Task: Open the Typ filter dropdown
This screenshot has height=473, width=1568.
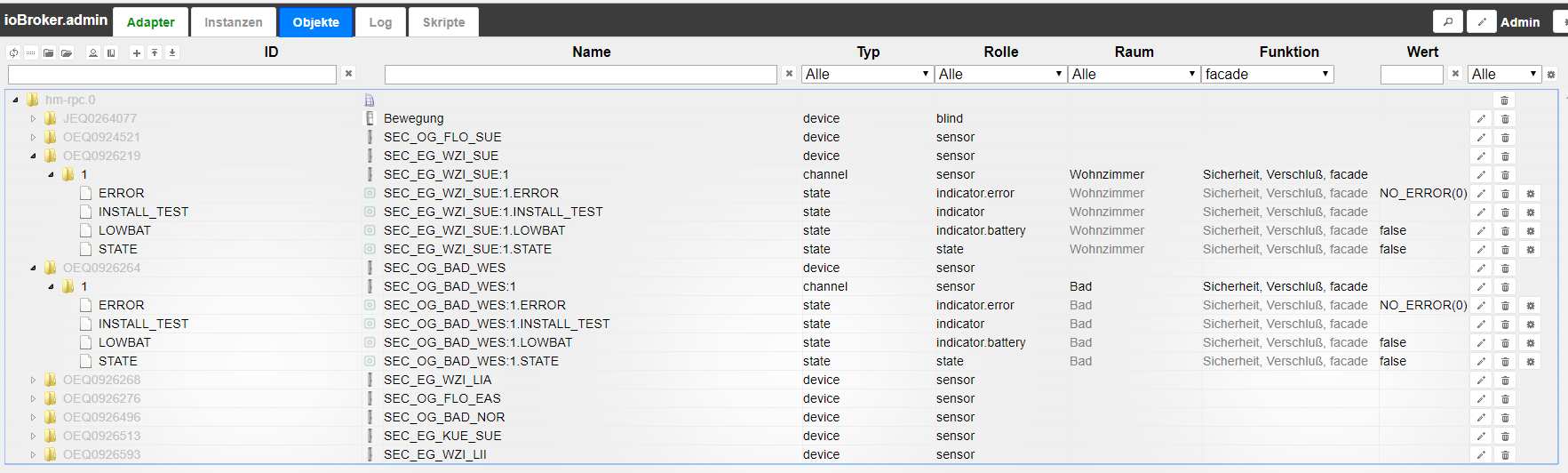Action: click(x=867, y=75)
